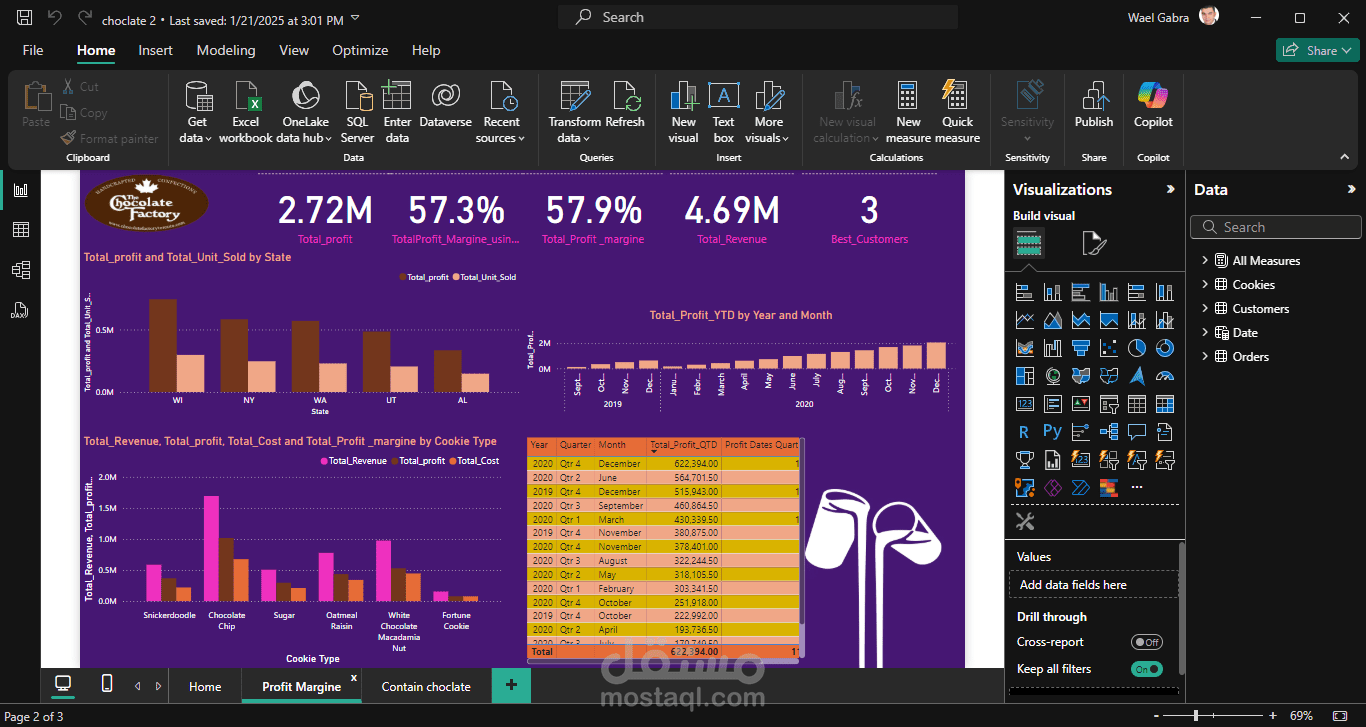Switch to the Modeling ribbon tab
This screenshot has width=1366, height=727.
tap(226, 50)
